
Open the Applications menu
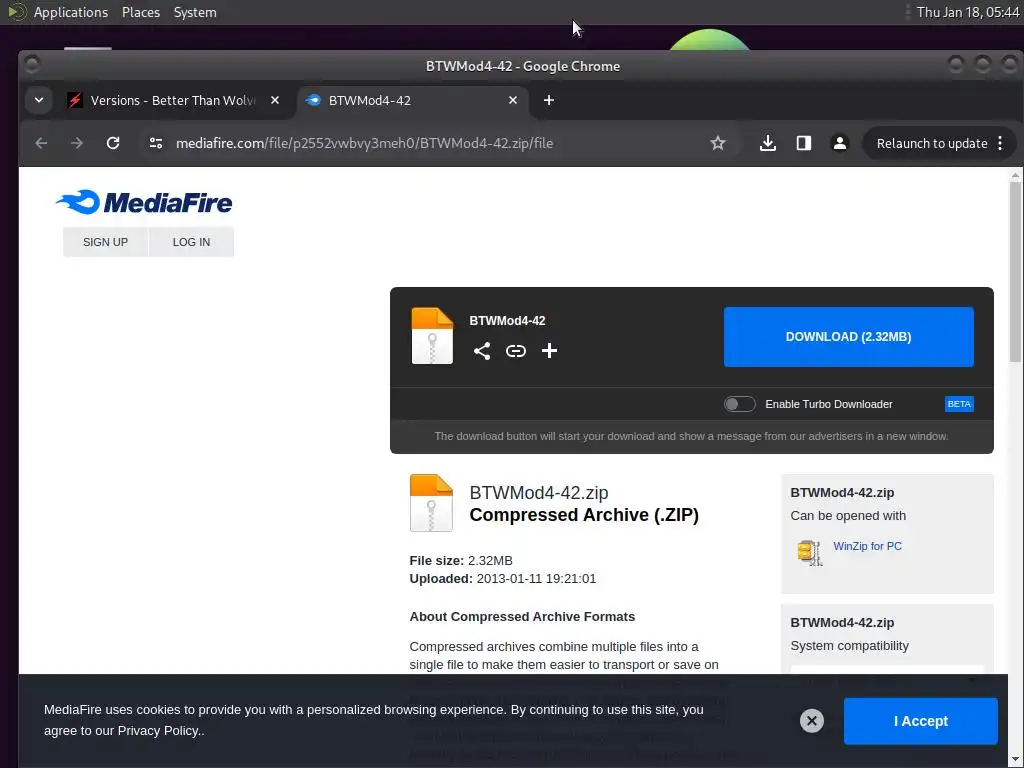coord(71,12)
